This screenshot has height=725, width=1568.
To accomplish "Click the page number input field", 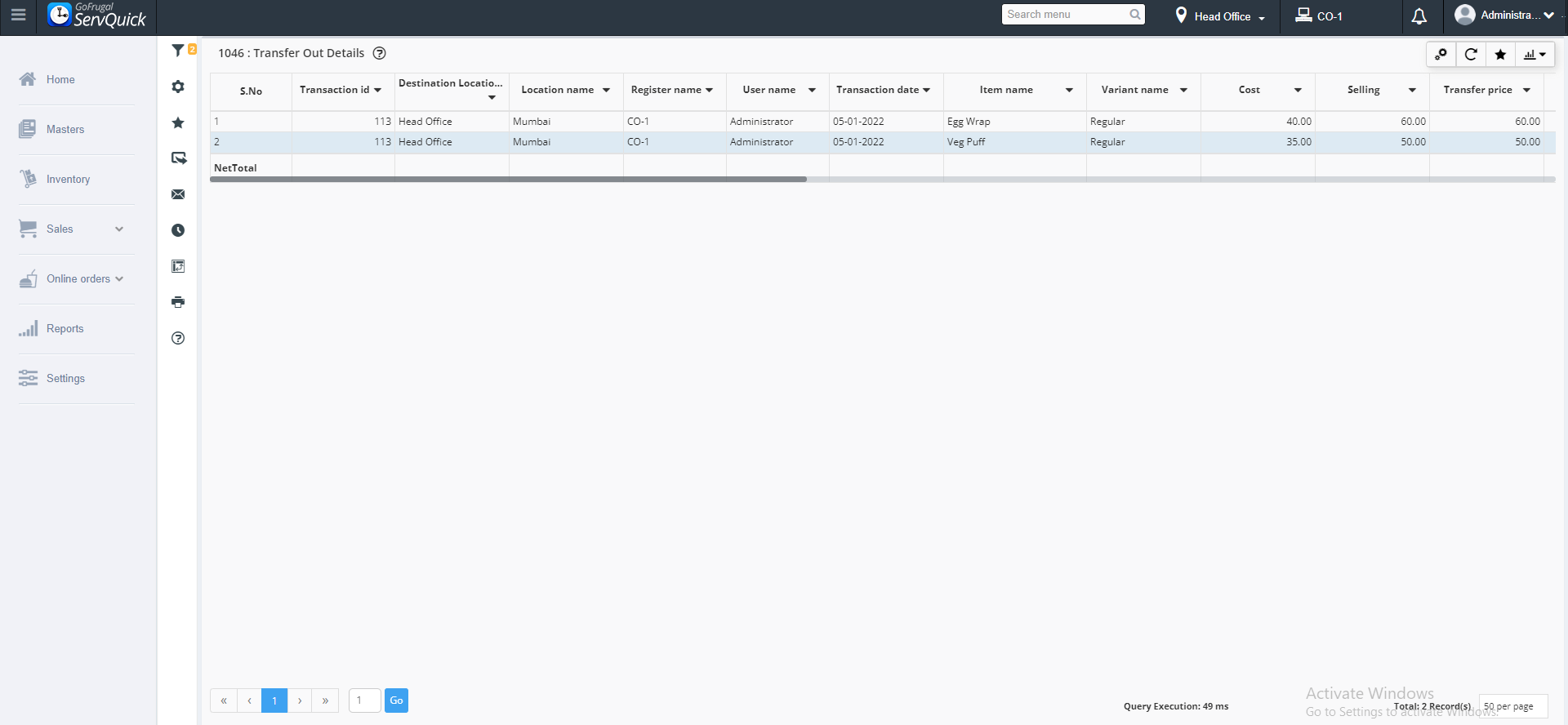I will coord(364,701).
